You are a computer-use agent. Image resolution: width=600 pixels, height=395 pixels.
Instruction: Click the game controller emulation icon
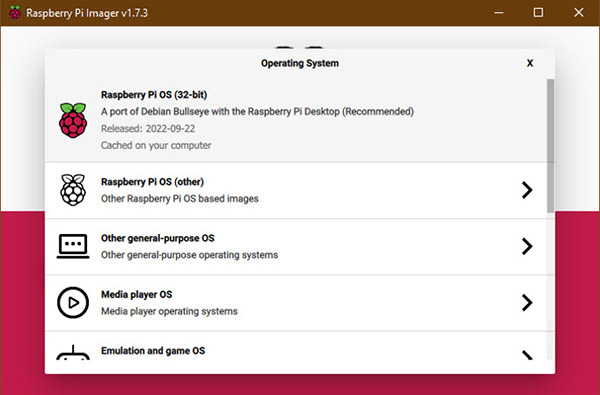click(x=73, y=353)
